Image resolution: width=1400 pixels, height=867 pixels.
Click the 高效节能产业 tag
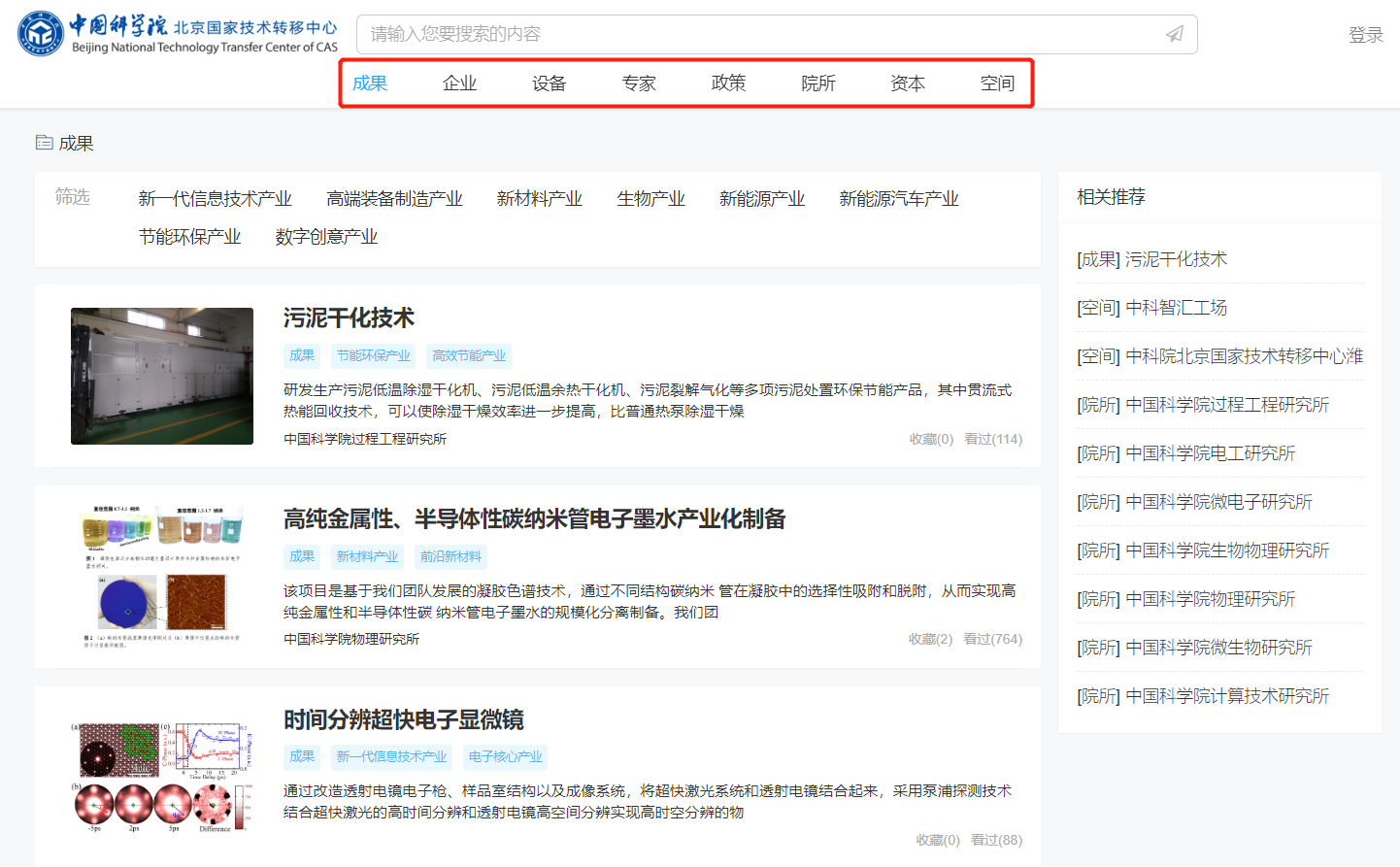(x=469, y=355)
